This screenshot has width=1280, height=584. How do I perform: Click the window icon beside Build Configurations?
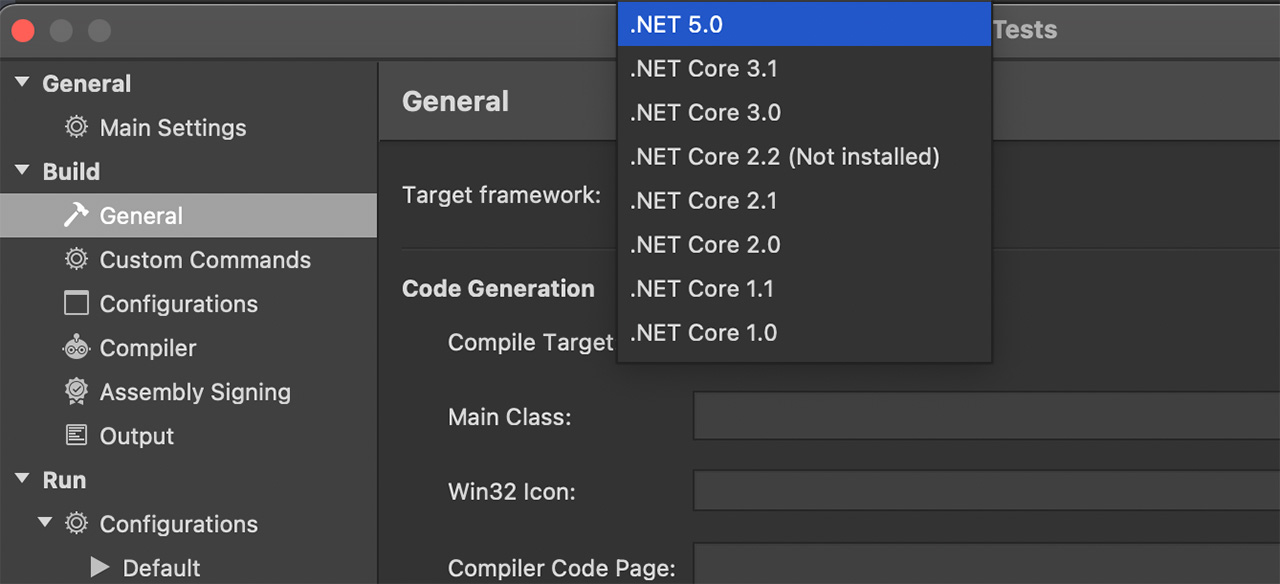(76, 304)
